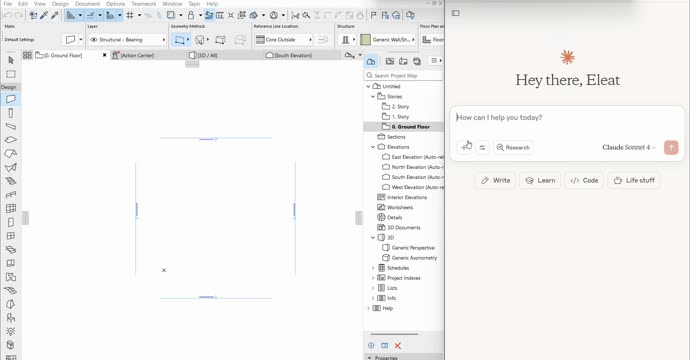Toggle the grid display icon in toolbar
The width and height of the screenshot is (690, 360).
(130, 15)
